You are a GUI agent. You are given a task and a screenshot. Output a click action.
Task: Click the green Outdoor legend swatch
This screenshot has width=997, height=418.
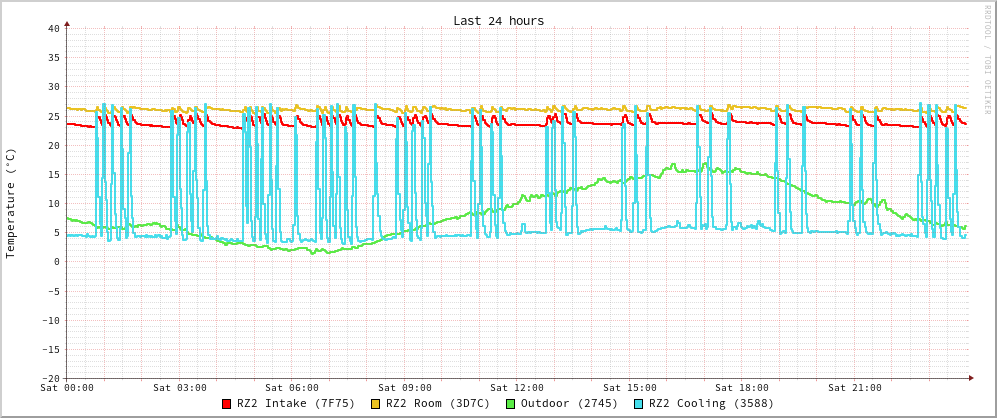(x=510, y=404)
